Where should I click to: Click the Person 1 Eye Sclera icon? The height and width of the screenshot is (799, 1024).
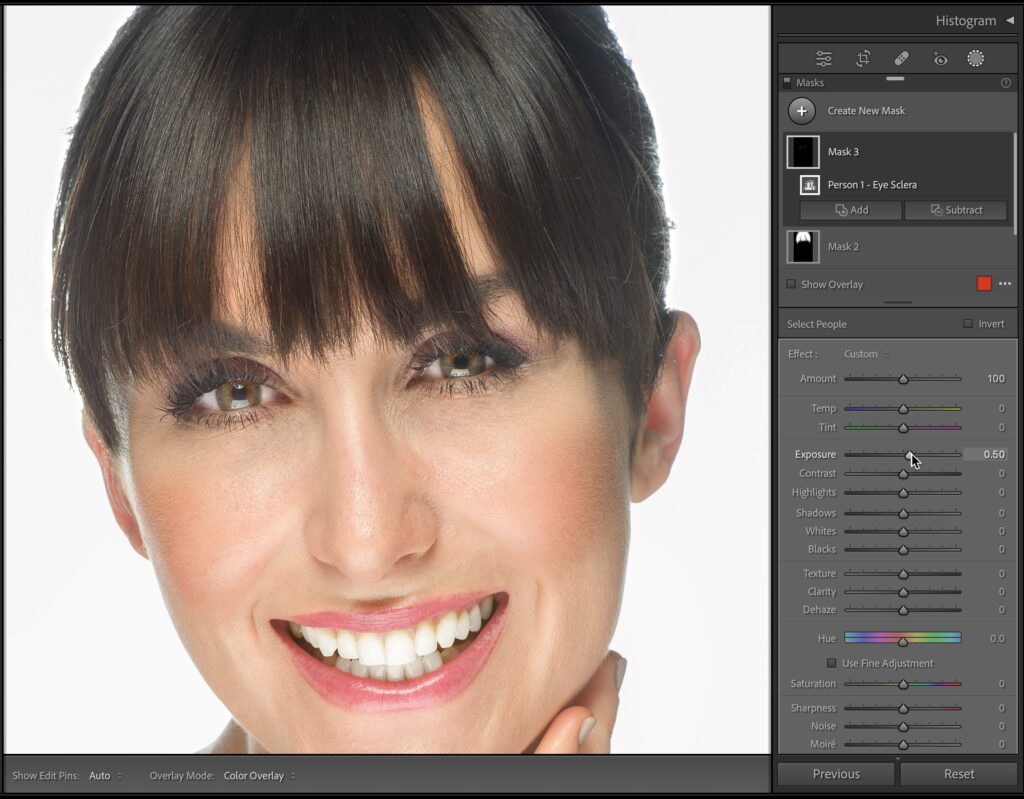(x=810, y=185)
